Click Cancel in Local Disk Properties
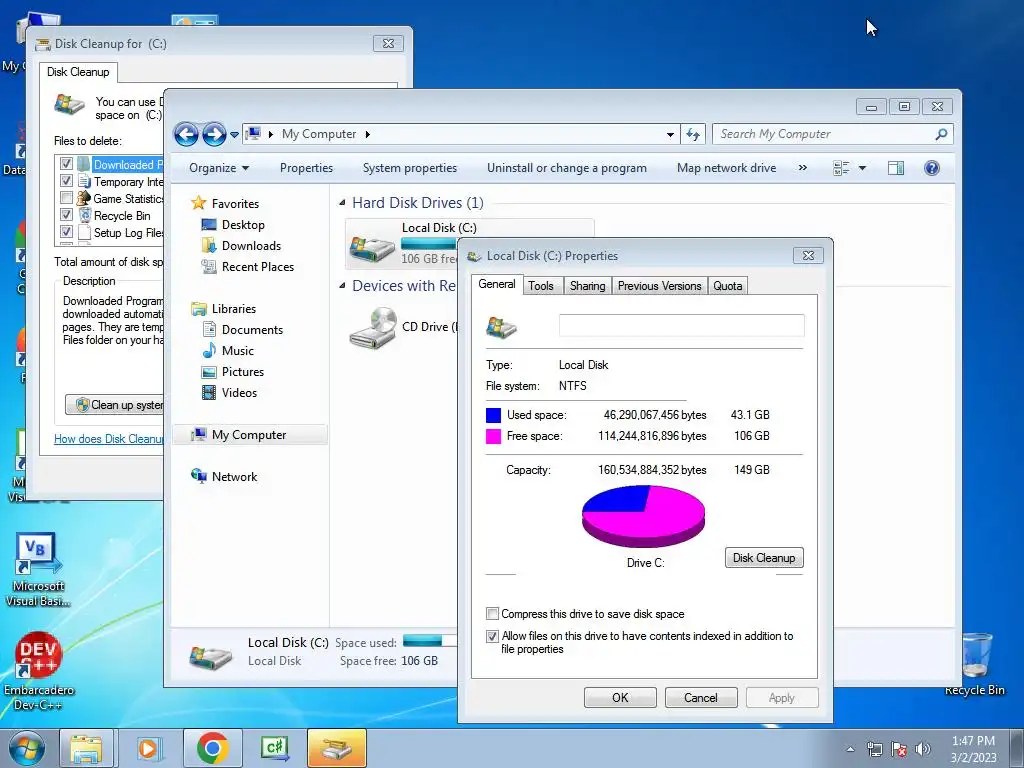The height and width of the screenshot is (768, 1024). point(701,697)
